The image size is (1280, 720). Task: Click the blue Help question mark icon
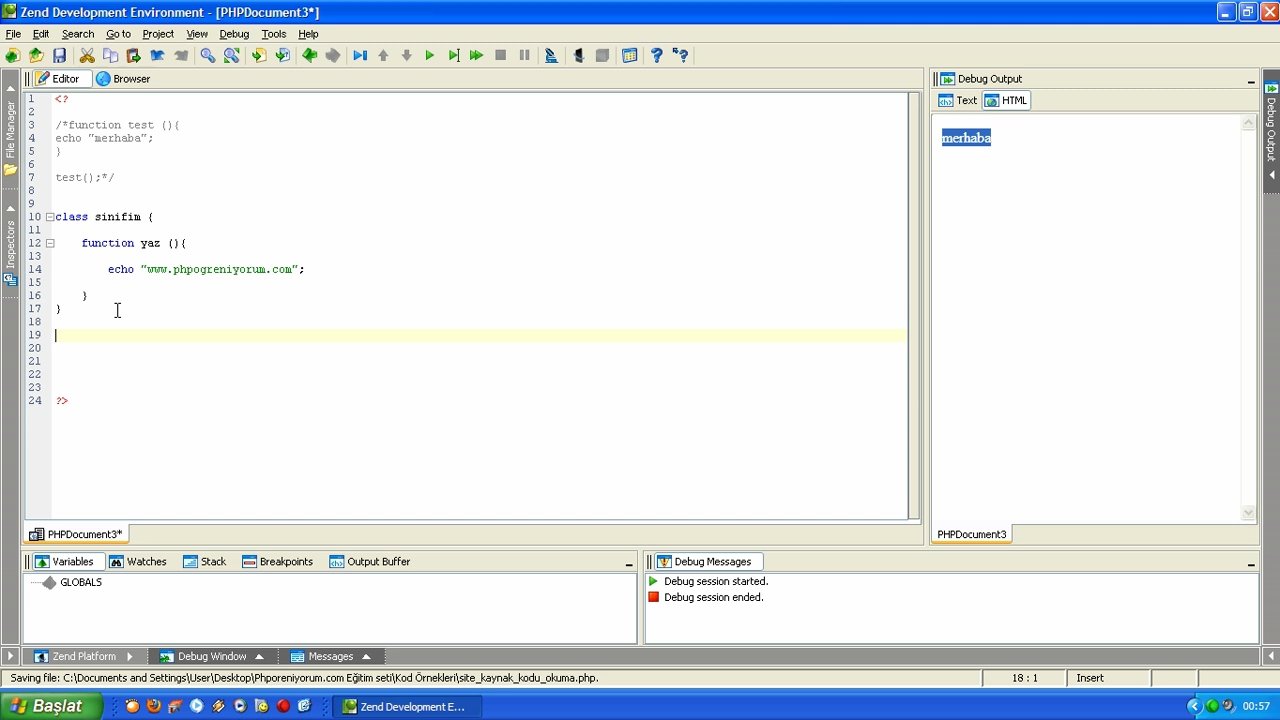[x=656, y=56]
